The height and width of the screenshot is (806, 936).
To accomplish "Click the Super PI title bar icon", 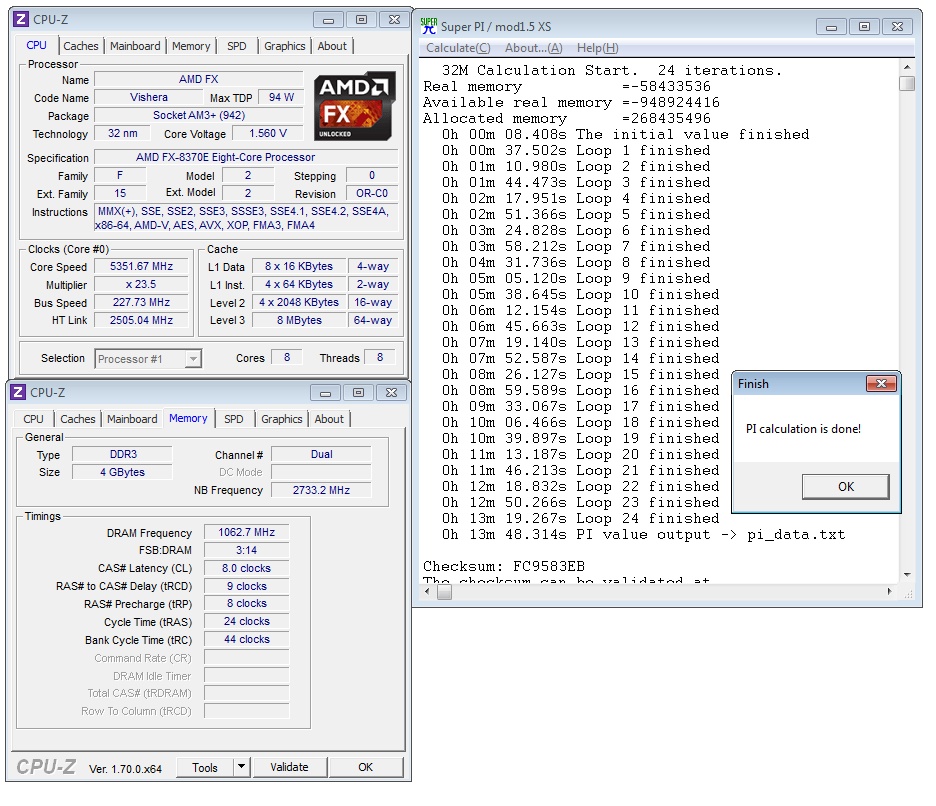I will pyautogui.click(x=429, y=26).
